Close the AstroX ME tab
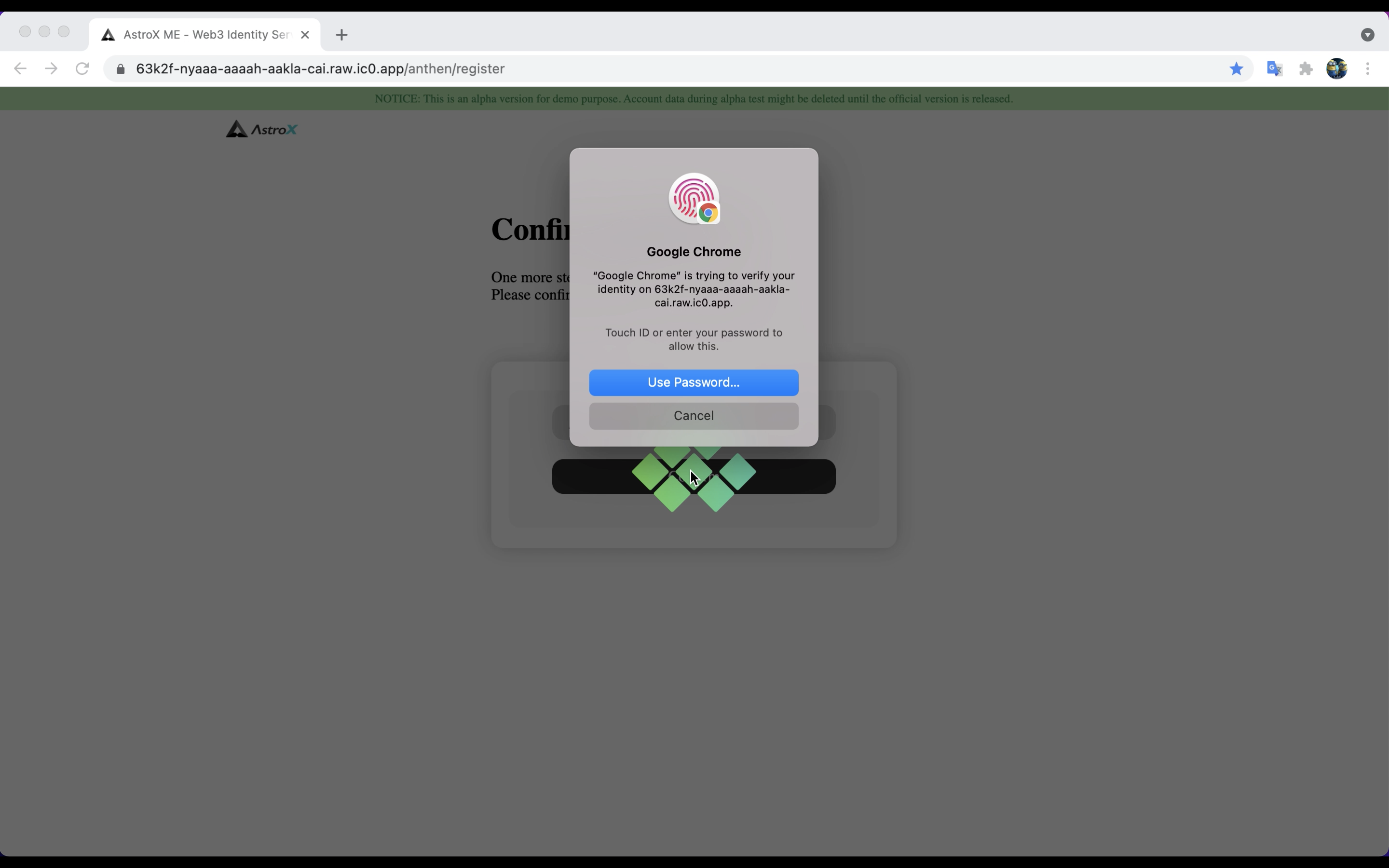1389x868 pixels. click(305, 35)
